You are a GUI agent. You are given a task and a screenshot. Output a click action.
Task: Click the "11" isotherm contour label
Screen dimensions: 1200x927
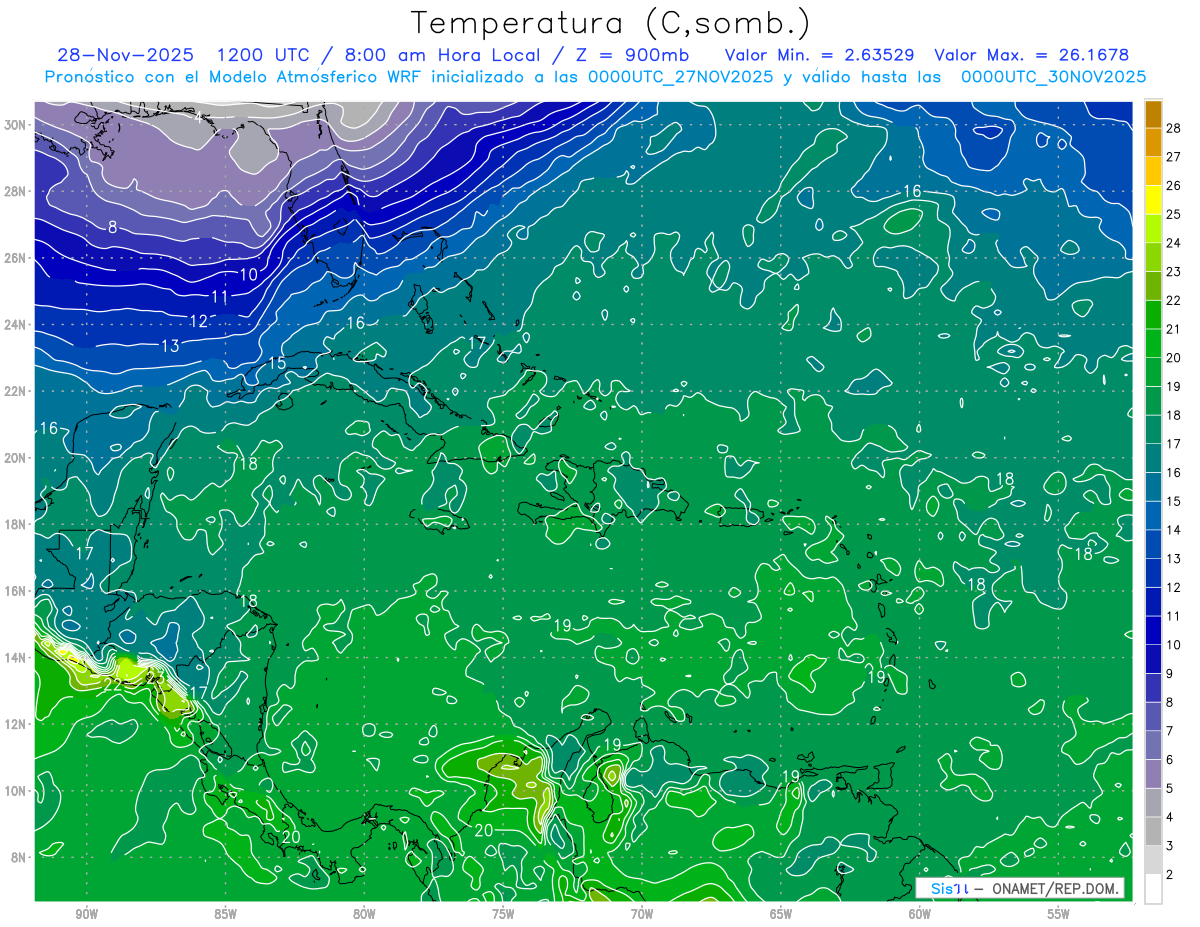[220, 297]
